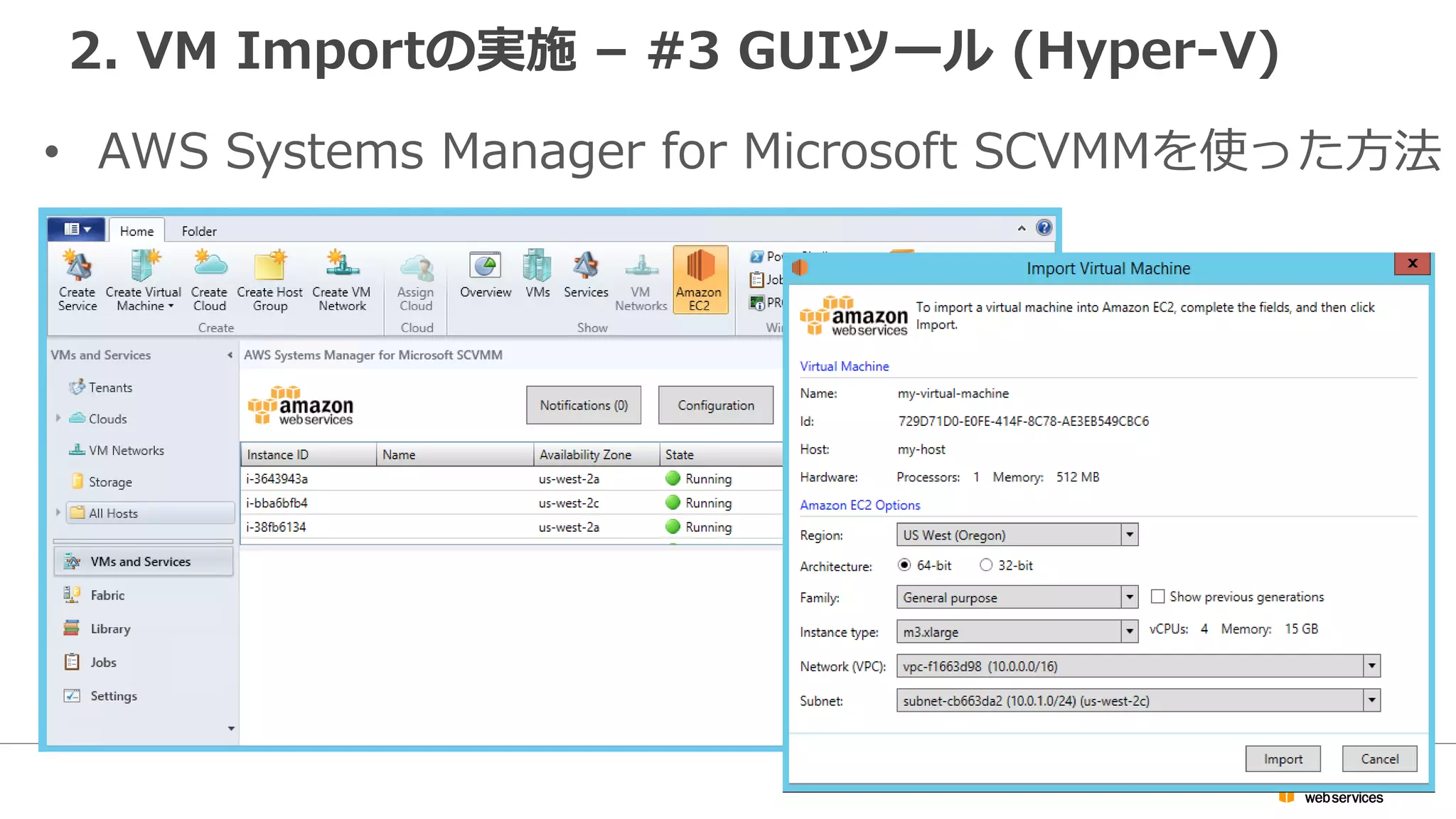Screen dimensions: 1456x819
Task: Click the my-host value text
Action: click(921, 449)
